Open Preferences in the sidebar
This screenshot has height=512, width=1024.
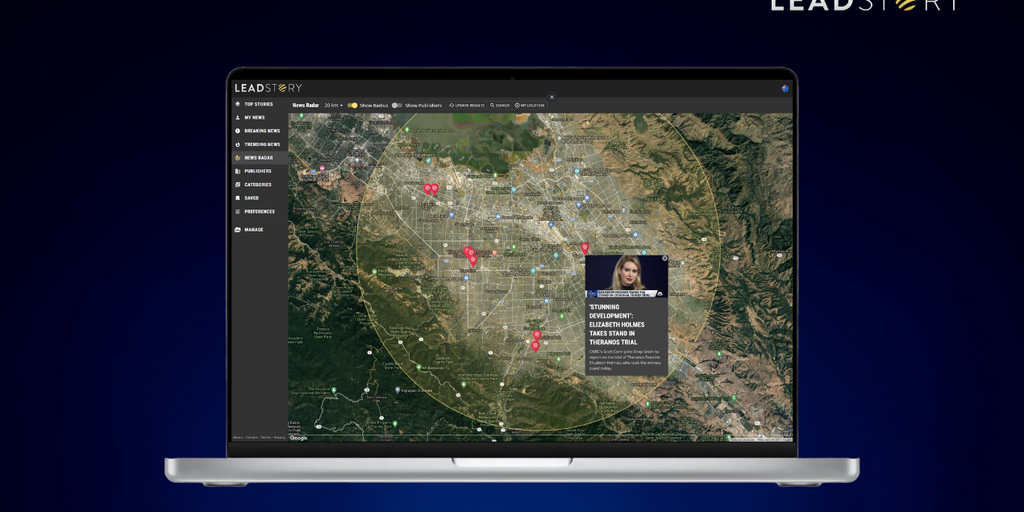pyautogui.click(x=260, y=212)
